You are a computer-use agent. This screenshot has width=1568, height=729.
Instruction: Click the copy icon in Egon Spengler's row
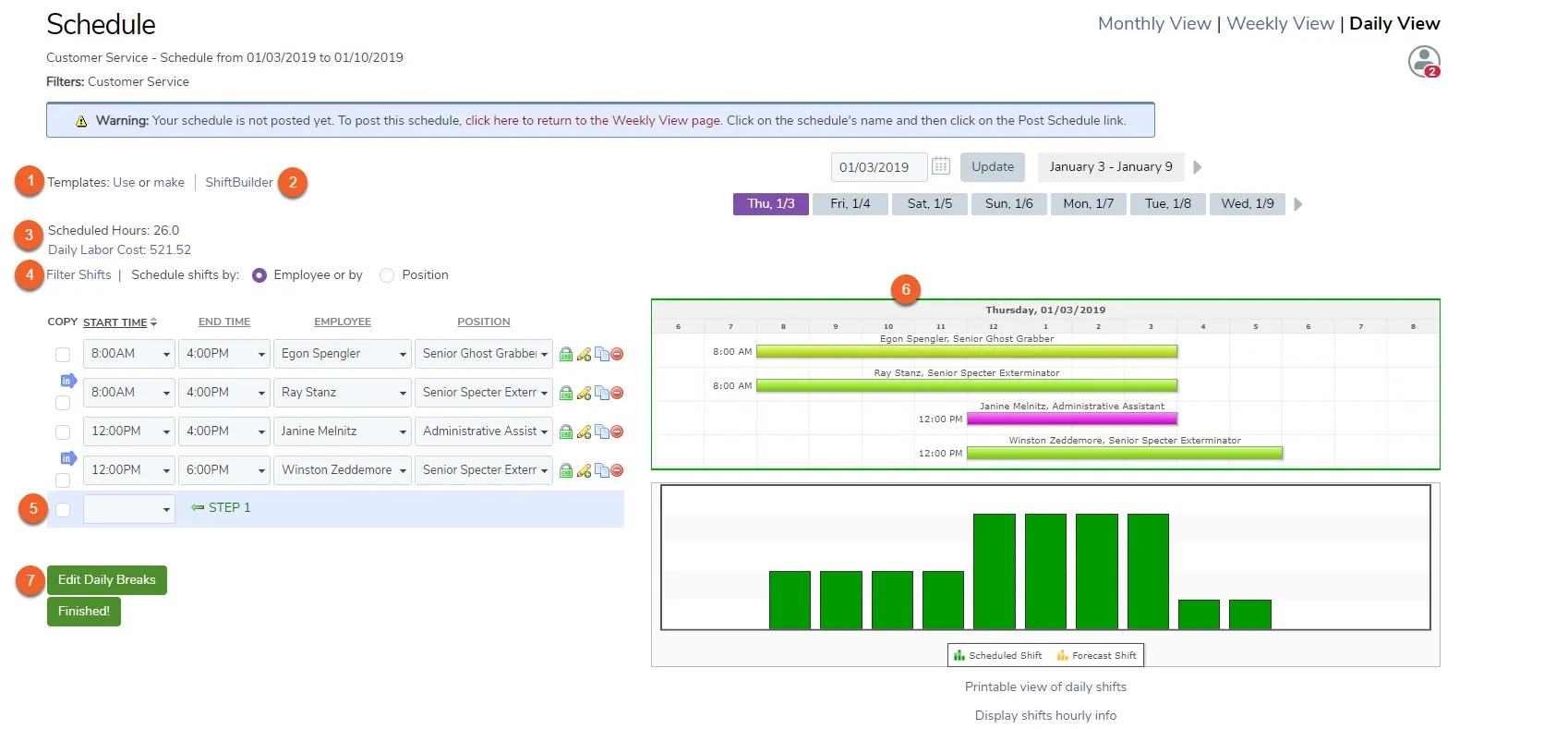[x=601, y=354]
